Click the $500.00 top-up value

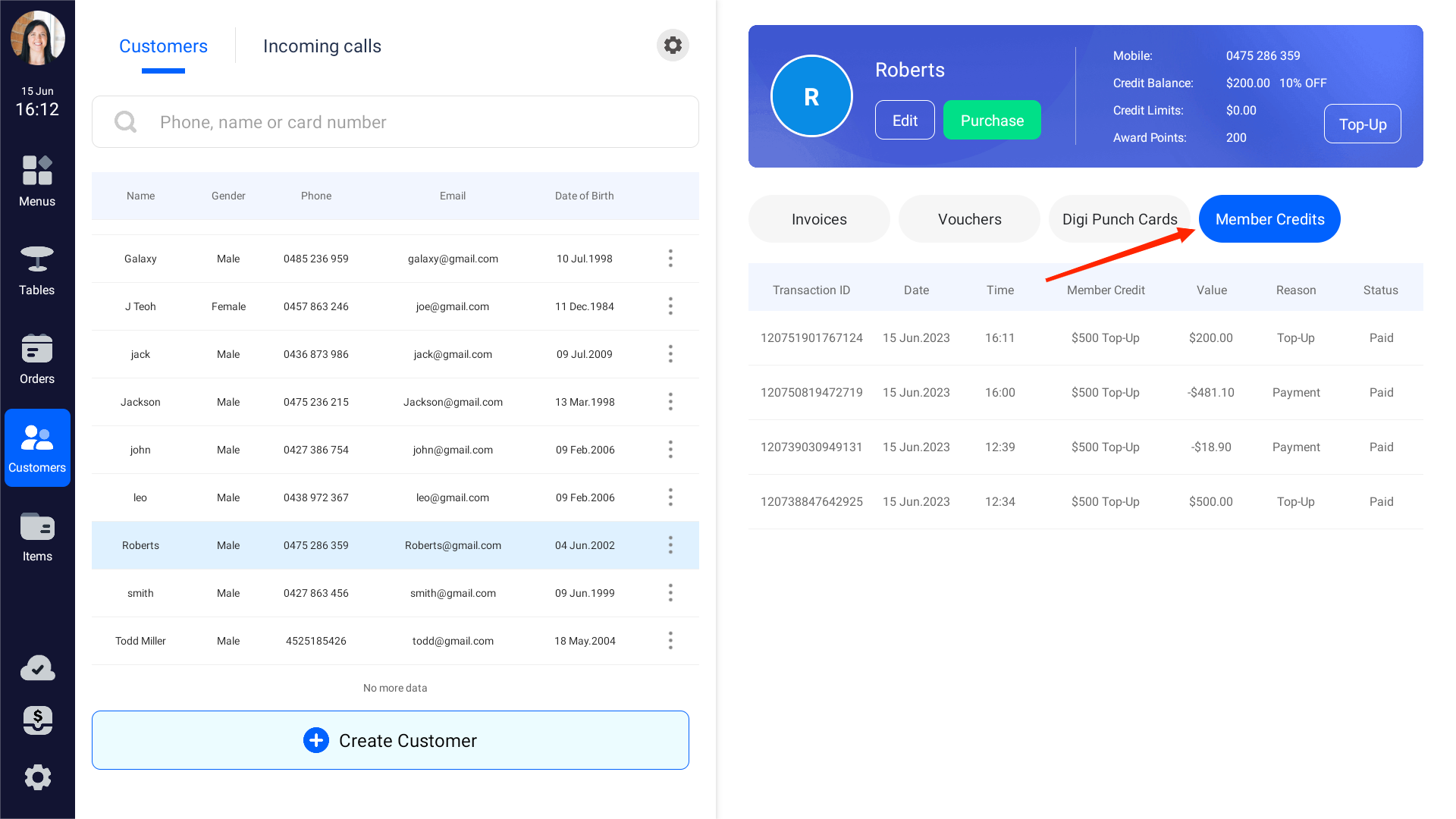click(1211, 501)
